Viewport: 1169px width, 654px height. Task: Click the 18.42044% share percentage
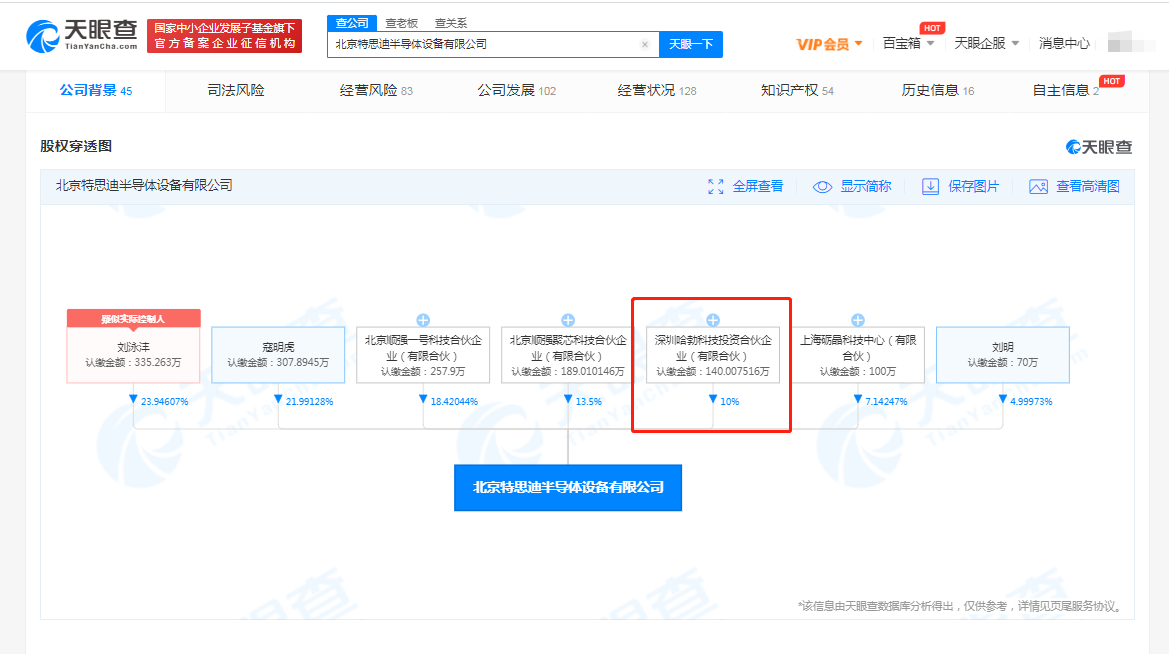454,402
